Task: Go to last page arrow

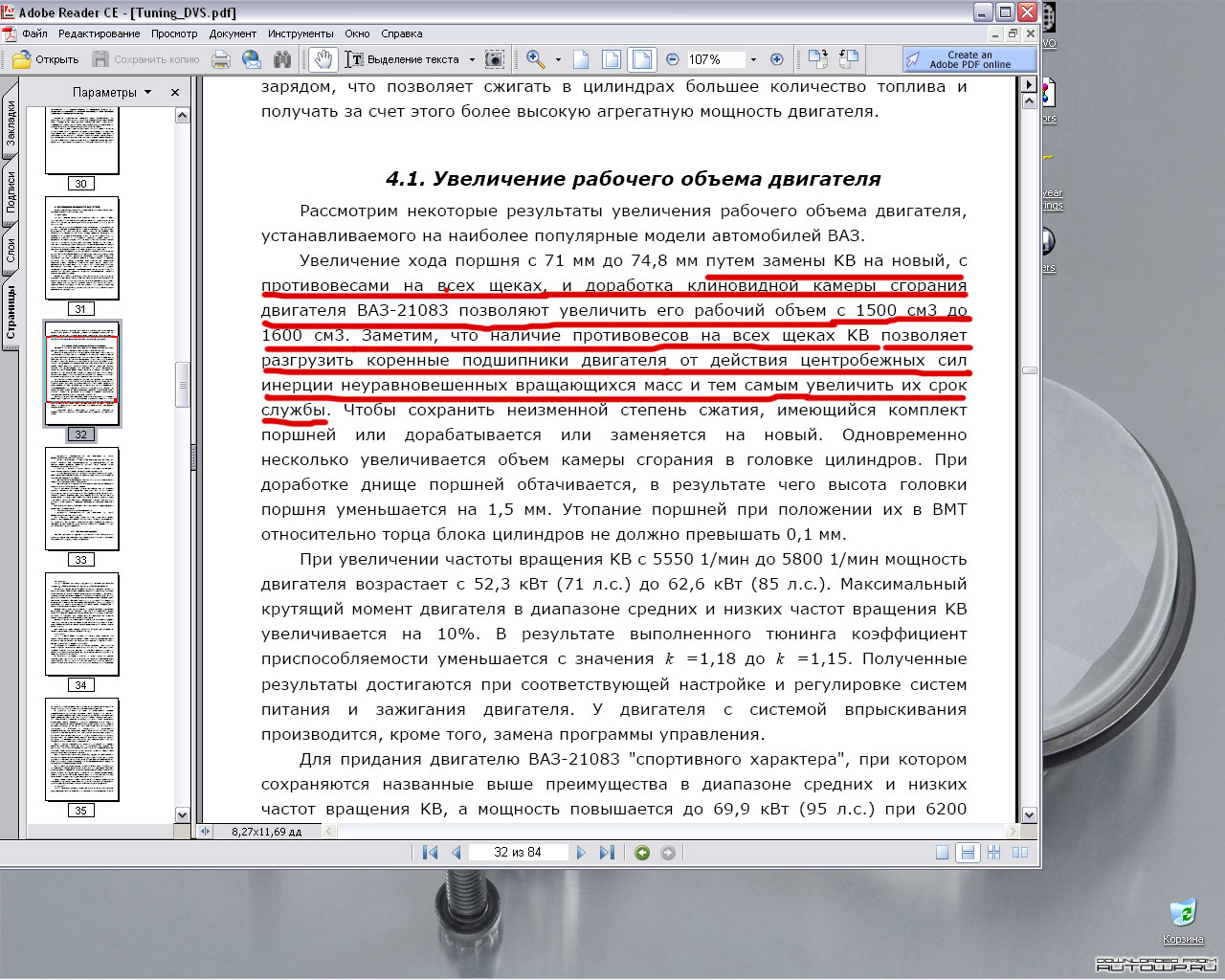Action: click(607, 853)
